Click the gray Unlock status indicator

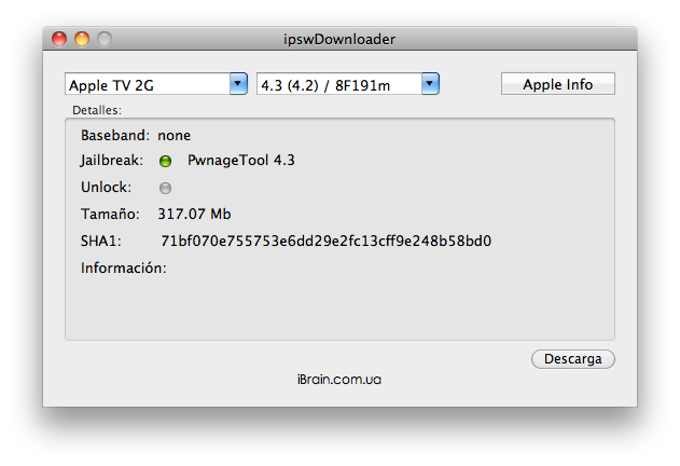(165, 188)
